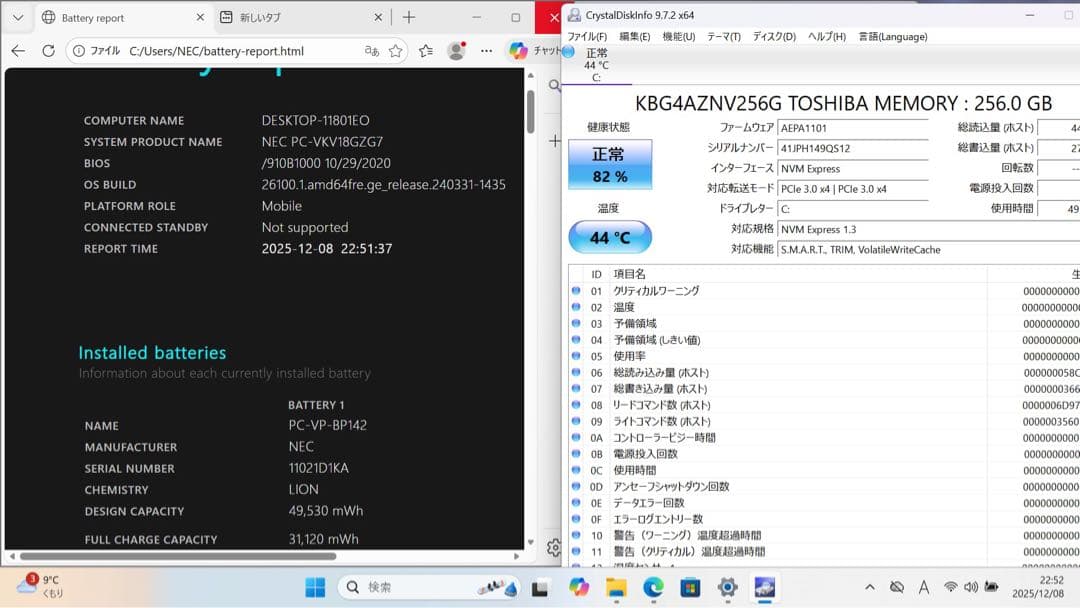Refresh the battery report page
Screen dimensions: 1080x608
coord(49,50)
